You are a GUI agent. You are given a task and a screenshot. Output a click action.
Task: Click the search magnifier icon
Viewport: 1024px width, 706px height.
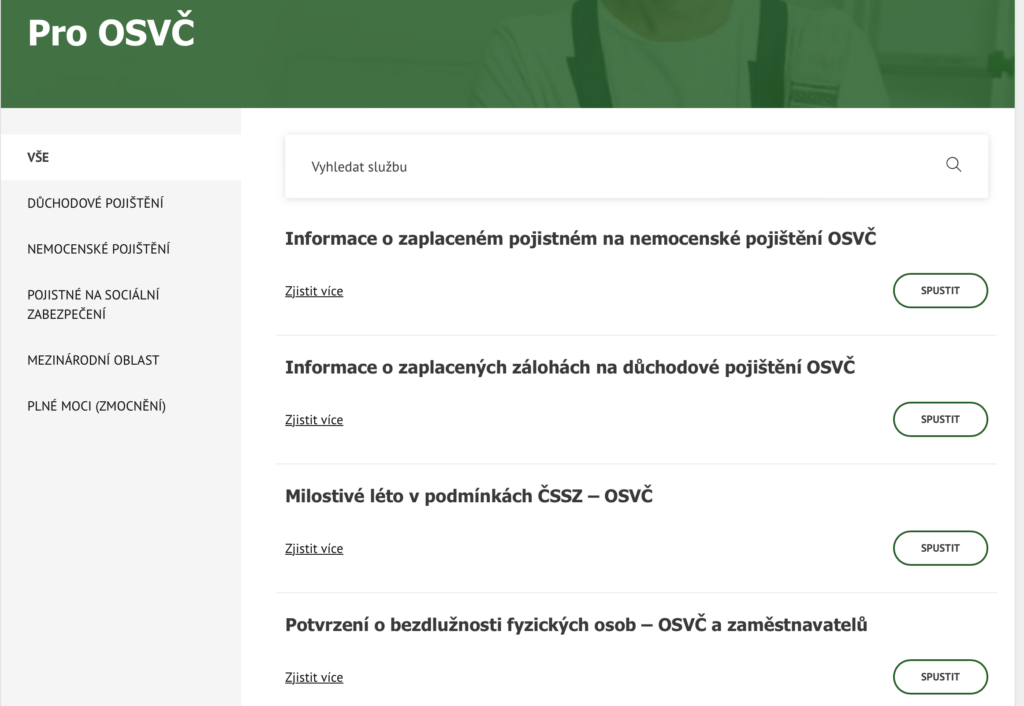coord(952,164)
